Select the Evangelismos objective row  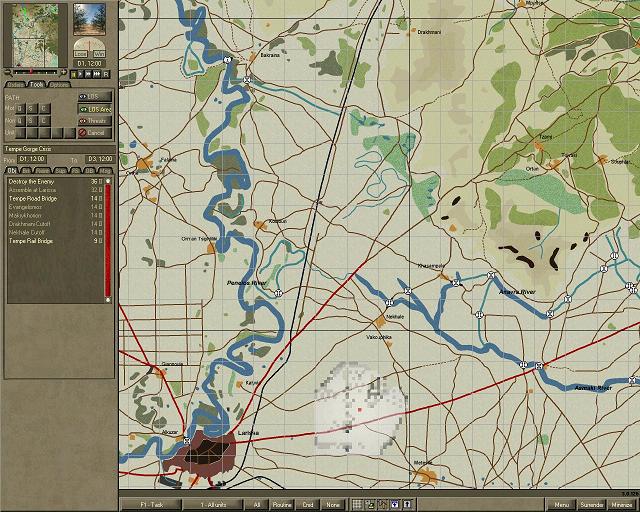[x=56, y=207]
